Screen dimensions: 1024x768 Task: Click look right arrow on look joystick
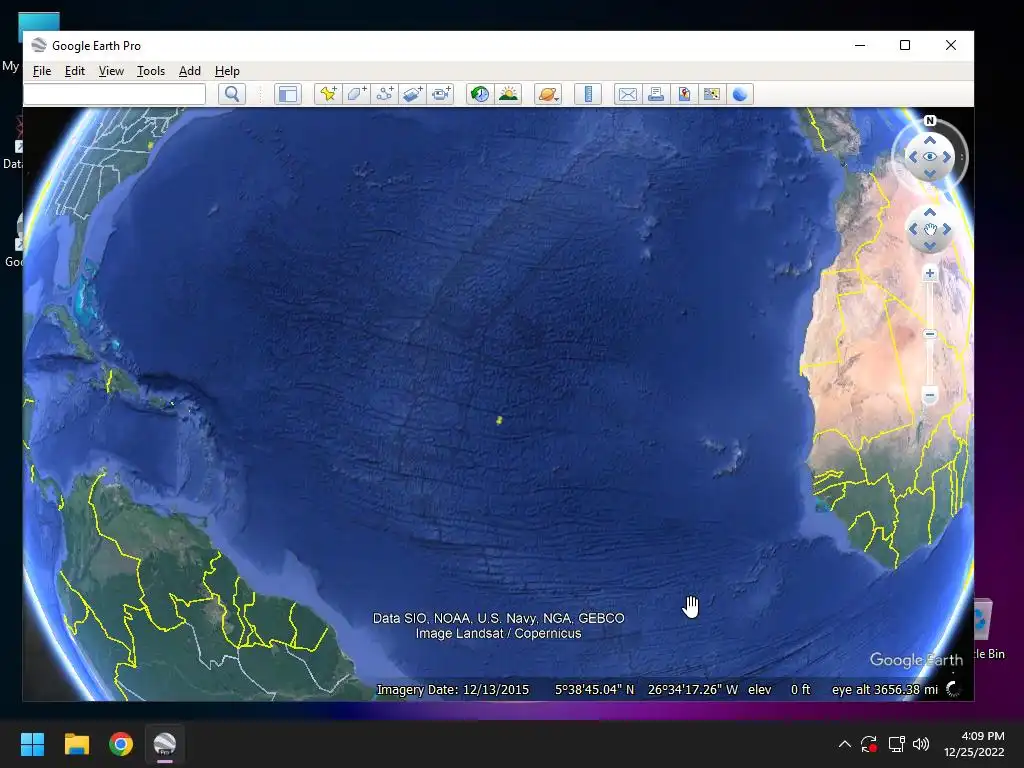(x=947, y=157)
